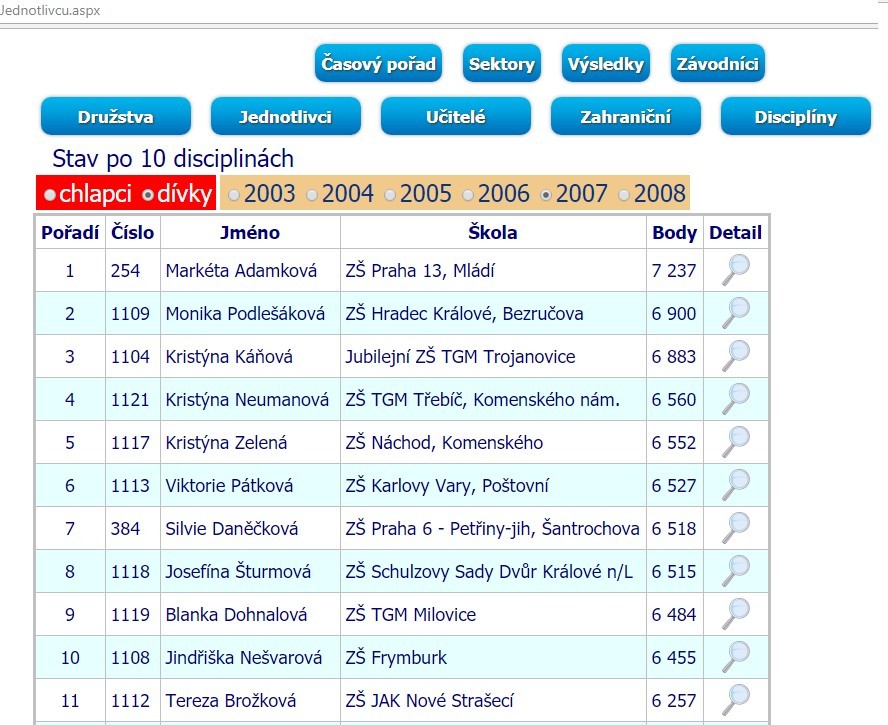Select name Kristýna Neumanová

pyautogui.click(x=247, y=400)
